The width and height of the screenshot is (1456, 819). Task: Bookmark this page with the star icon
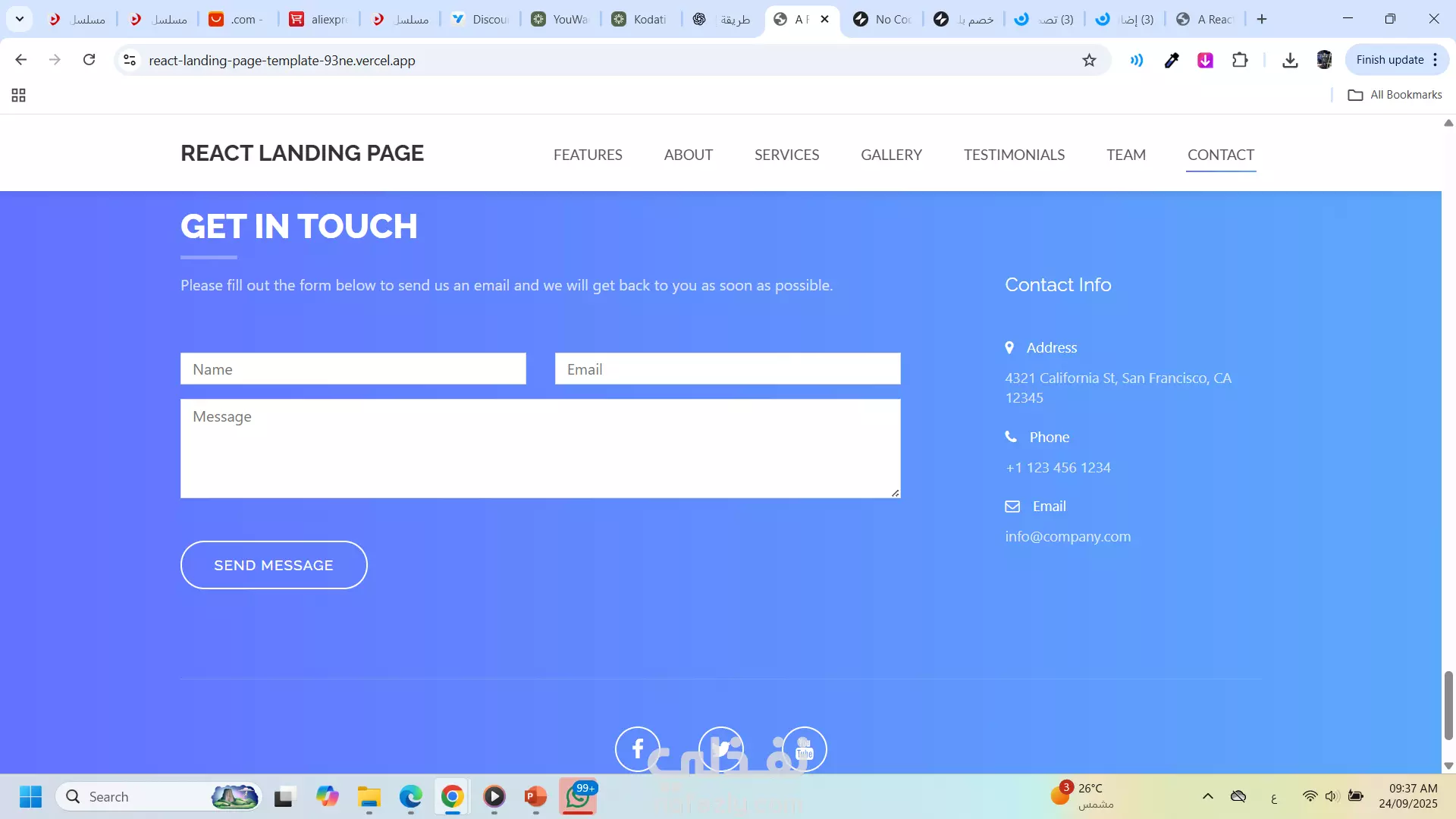coord(1089,60)
